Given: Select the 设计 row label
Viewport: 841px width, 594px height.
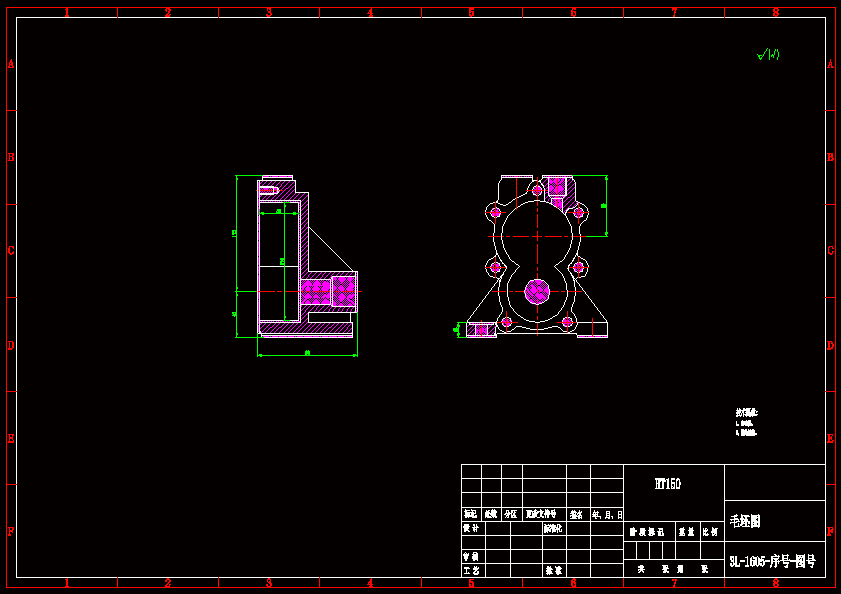Looking at the screenshot, I should pos(471,528).
